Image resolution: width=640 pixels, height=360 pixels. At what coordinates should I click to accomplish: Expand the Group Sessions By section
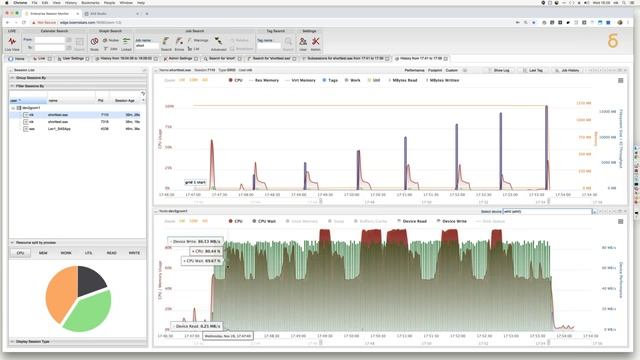tap(78, 78)
